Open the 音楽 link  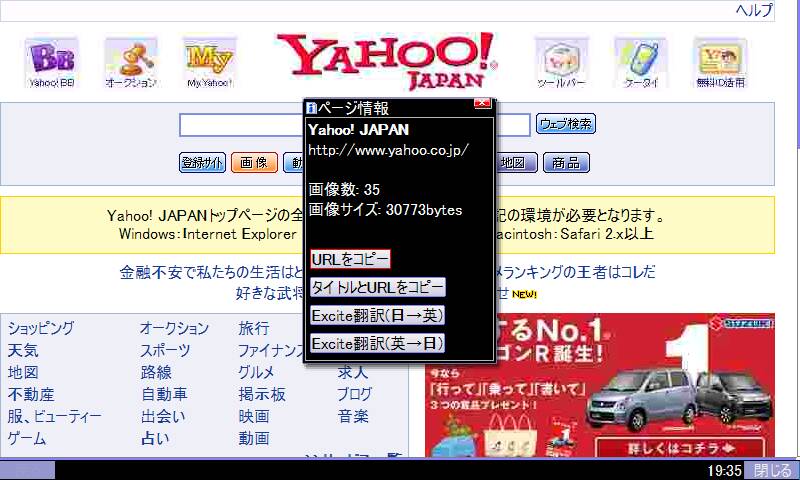pos(353,416)
